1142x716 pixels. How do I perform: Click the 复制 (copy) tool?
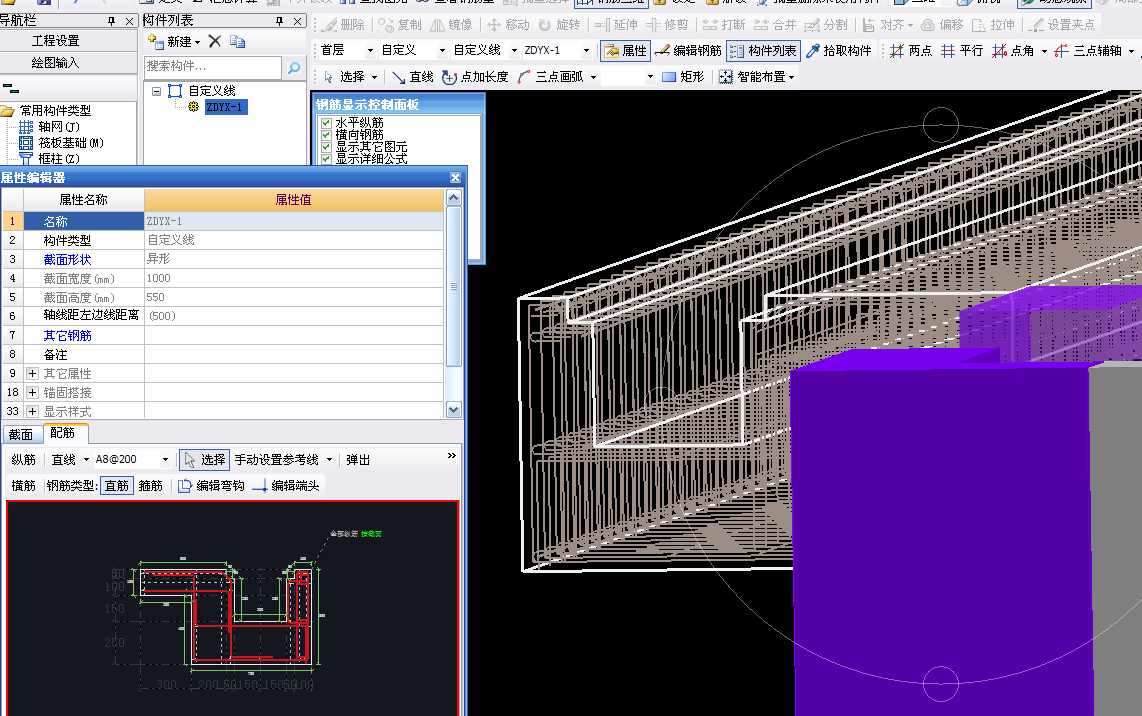(x=400, y=25)
